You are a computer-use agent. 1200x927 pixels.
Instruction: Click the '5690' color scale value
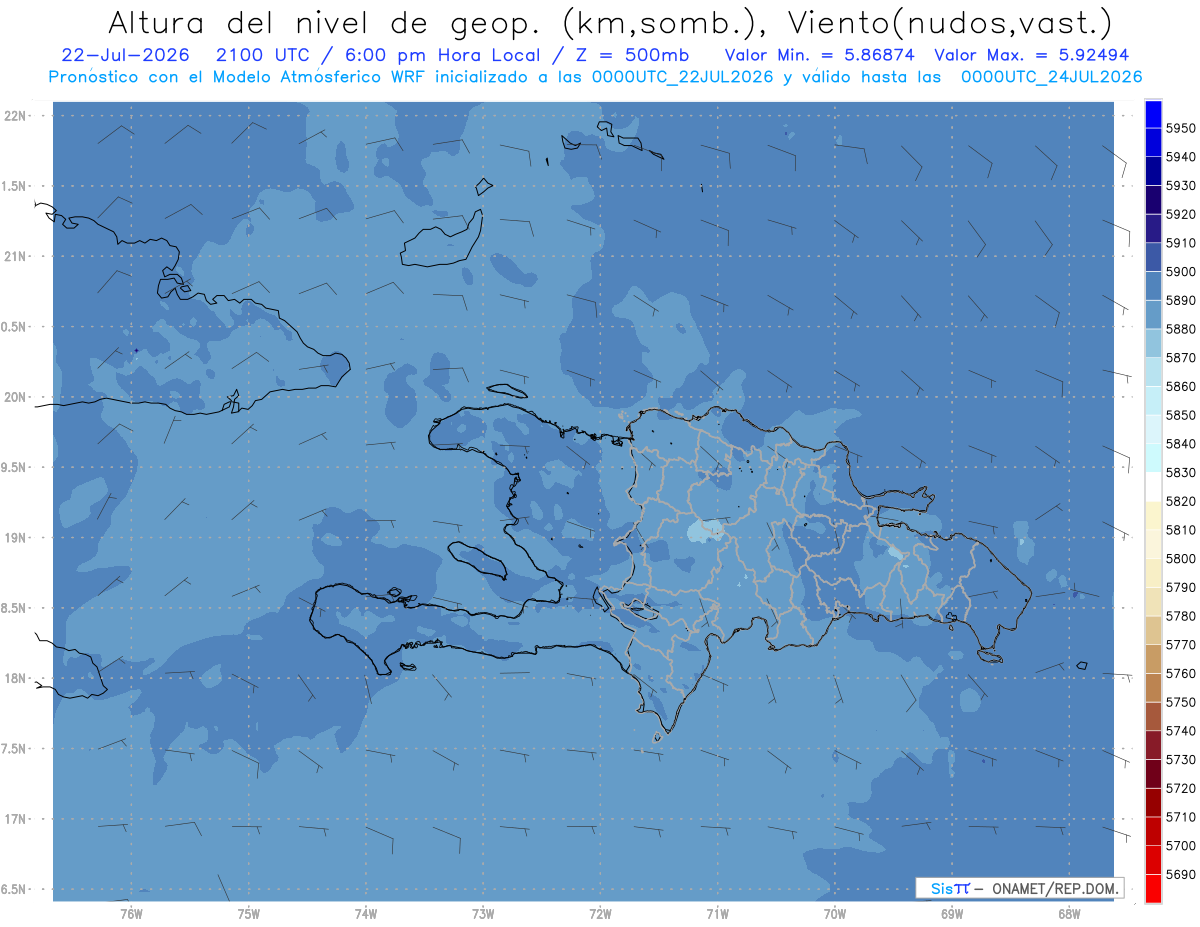(1181, 874)
